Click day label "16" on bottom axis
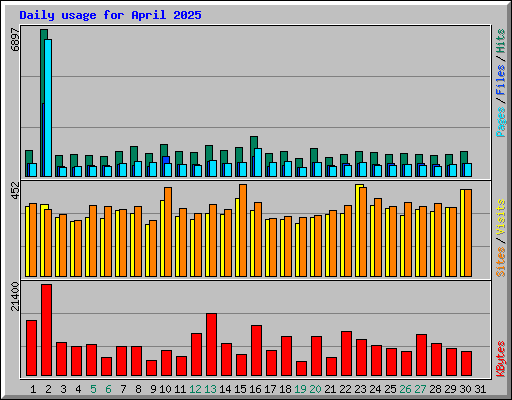Screen dimensions: 512x400 (255, 389)
